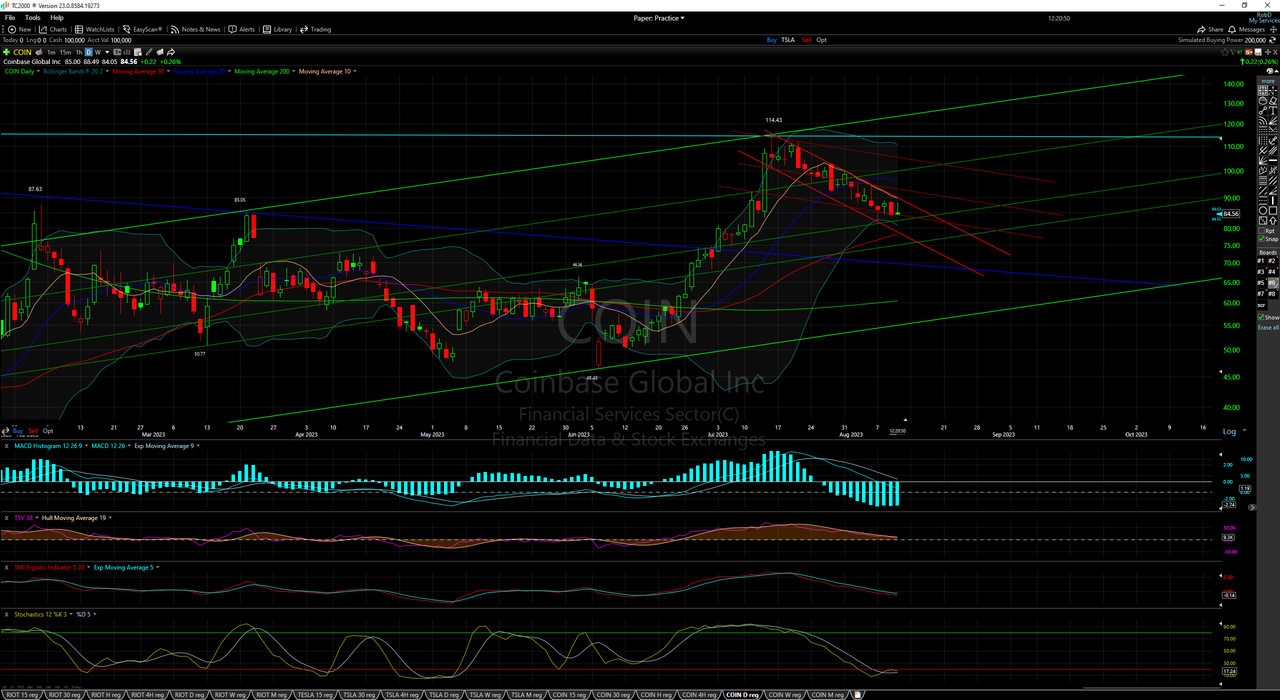The width and height of the screenshot is (1280, 700).
Task: Click the blue Buy button at top
Action: 772,40
